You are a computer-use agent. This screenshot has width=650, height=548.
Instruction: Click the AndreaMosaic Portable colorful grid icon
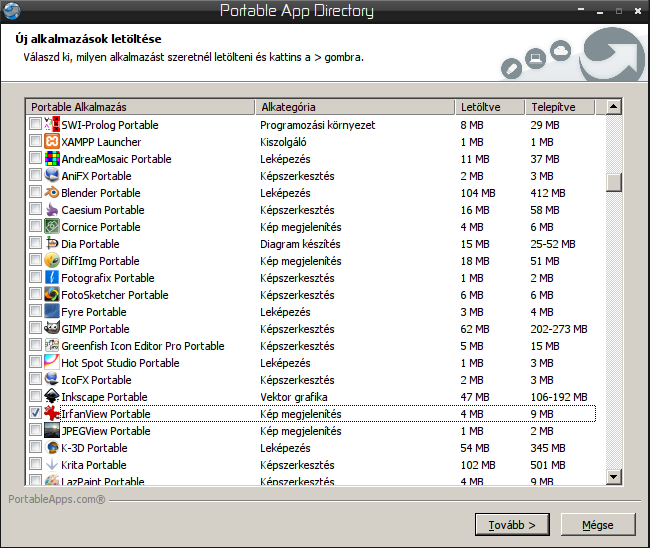pos(52,159)
